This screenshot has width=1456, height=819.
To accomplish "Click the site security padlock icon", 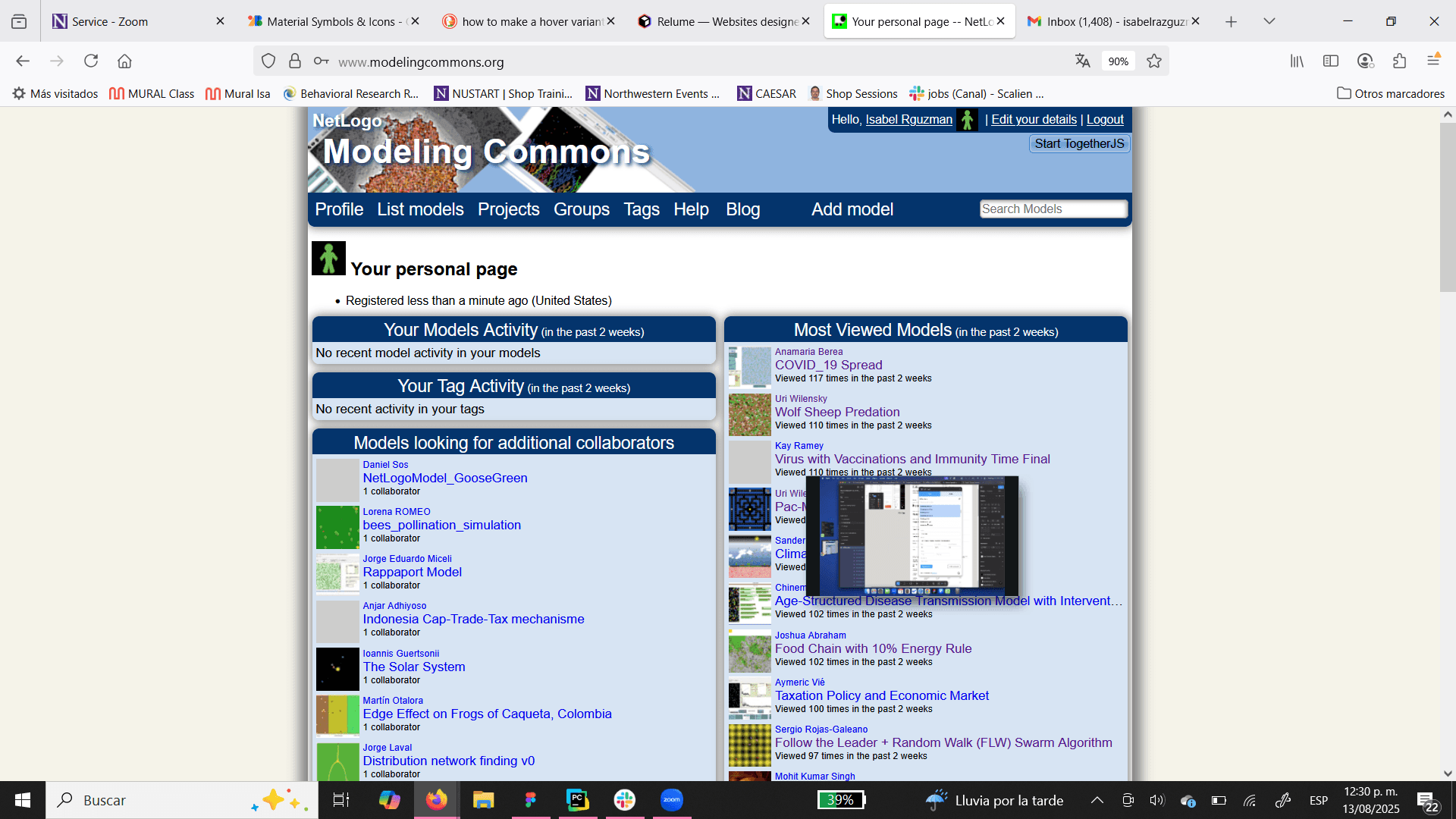I will pyautogui.click(x=295, y=61).
